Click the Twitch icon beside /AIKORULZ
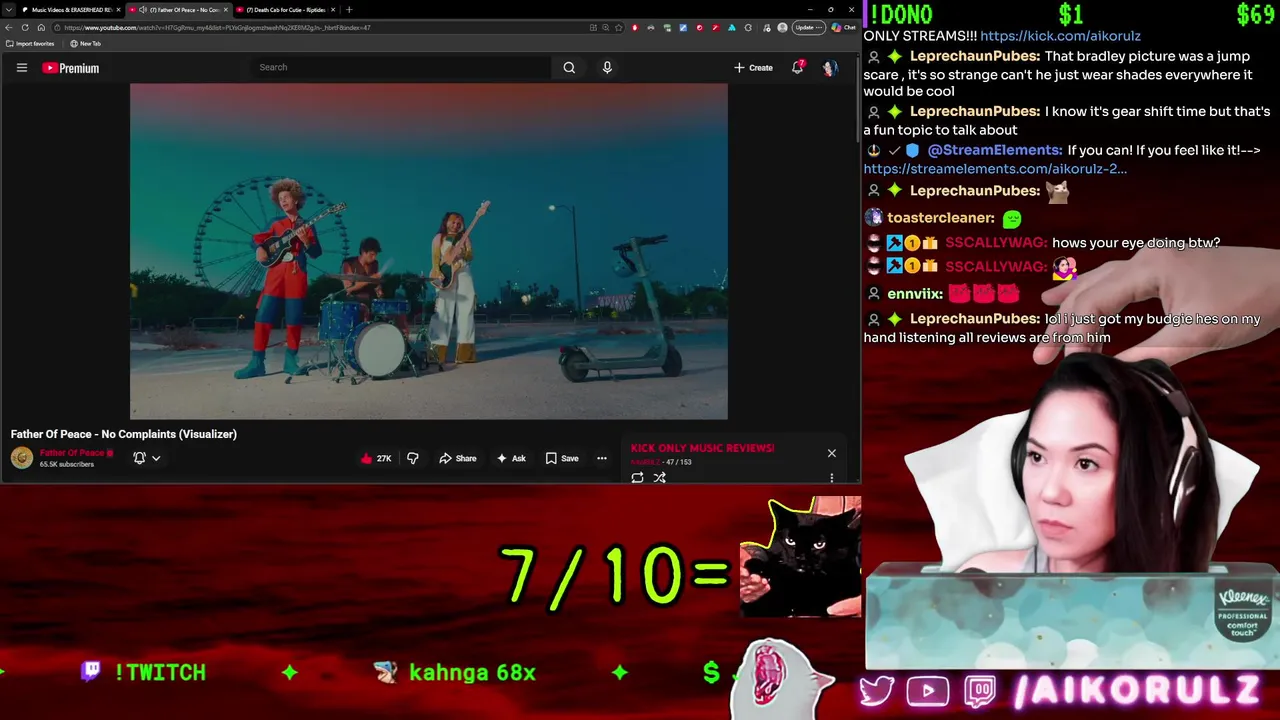Viewport: 1280px width, 720px height. (x=981, y=691)
